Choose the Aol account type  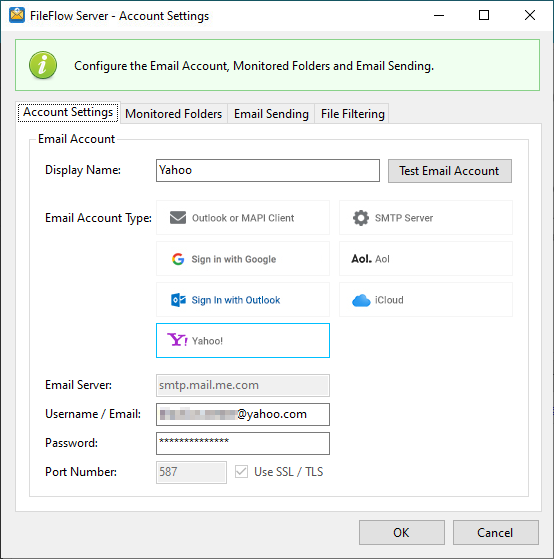pos(426,258)
